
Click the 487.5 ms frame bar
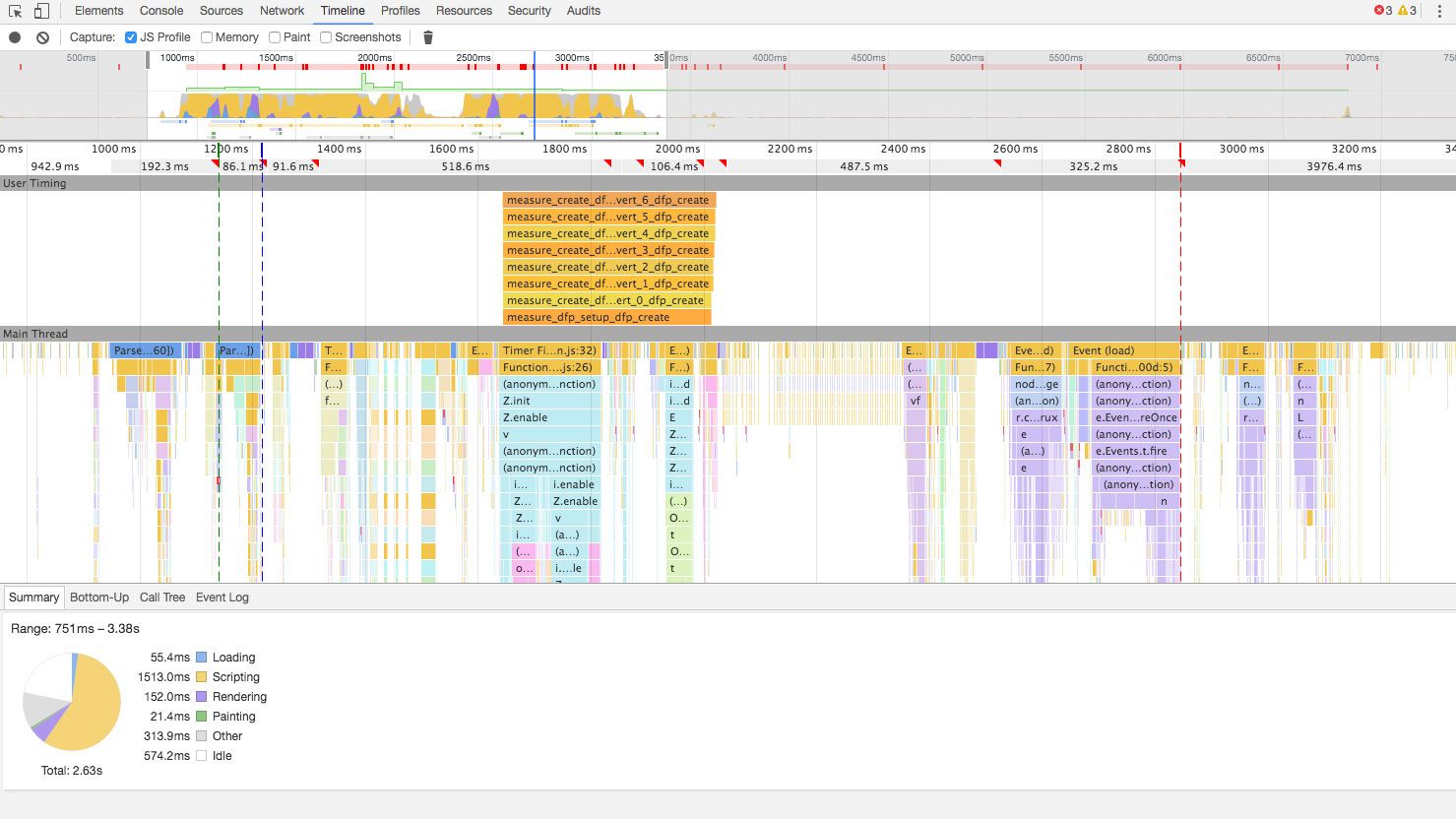tap(863, 166)
